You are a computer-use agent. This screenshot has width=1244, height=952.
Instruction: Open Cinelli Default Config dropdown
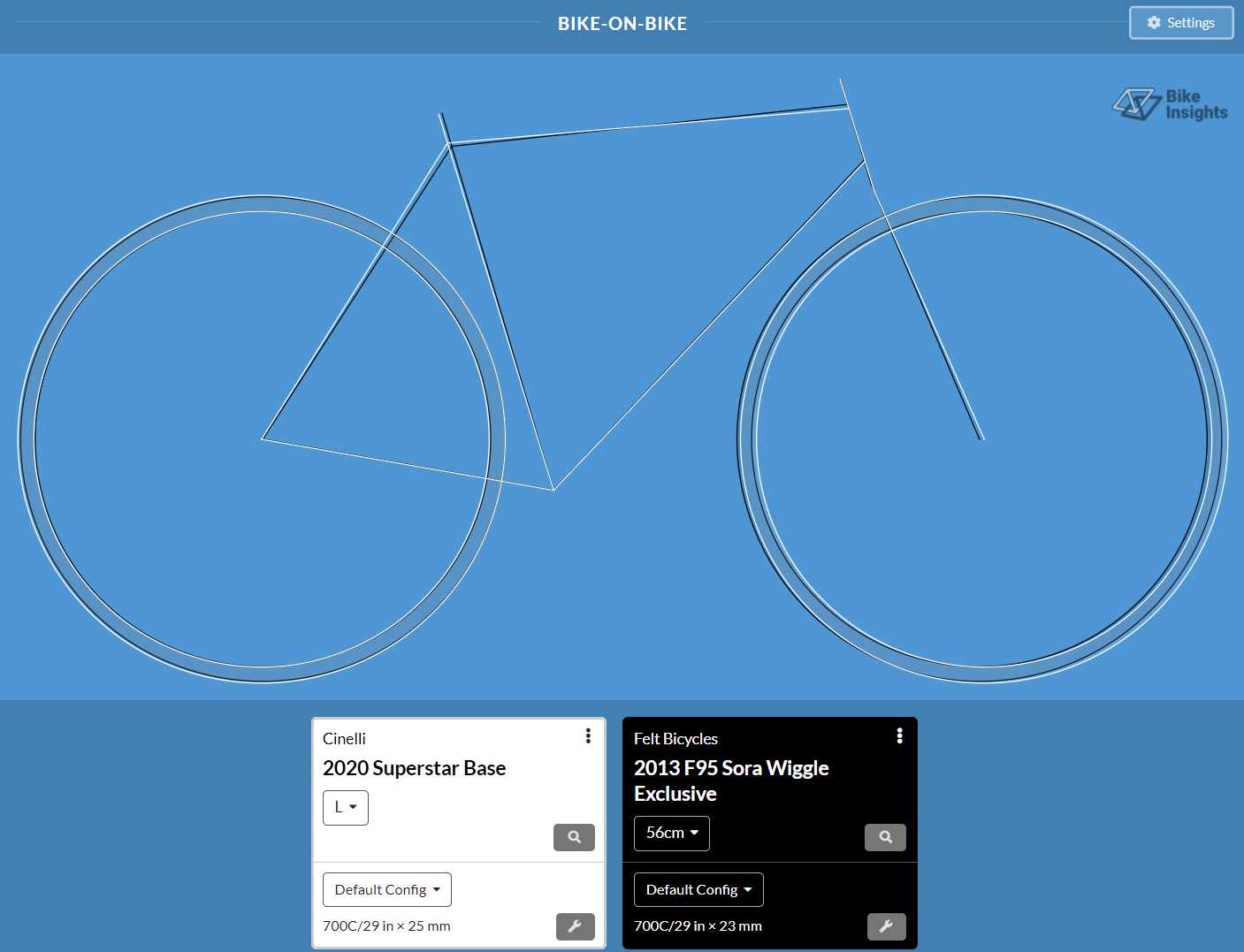[x=387, y=890]
